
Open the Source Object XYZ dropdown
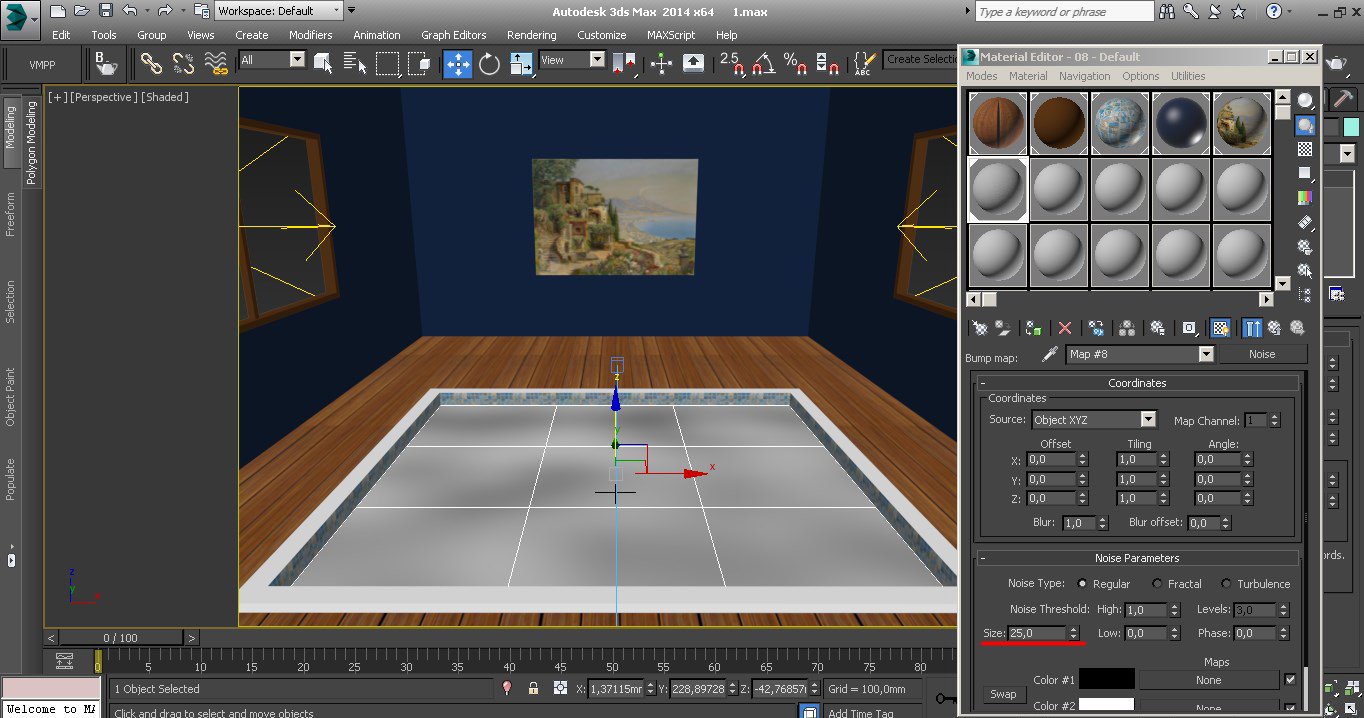click(x=1147, y=420)
